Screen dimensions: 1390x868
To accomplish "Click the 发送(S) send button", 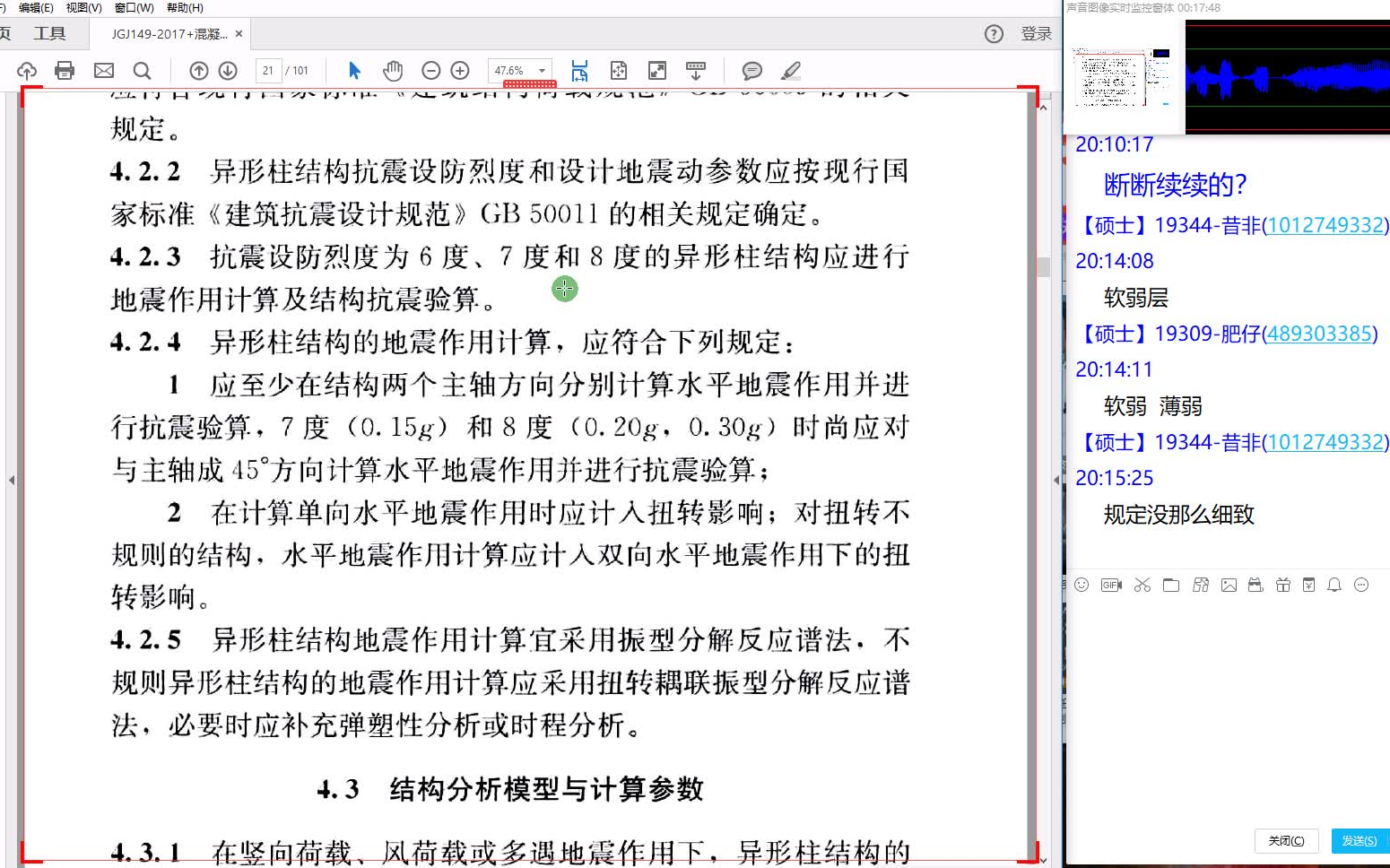I will 1360,840.
